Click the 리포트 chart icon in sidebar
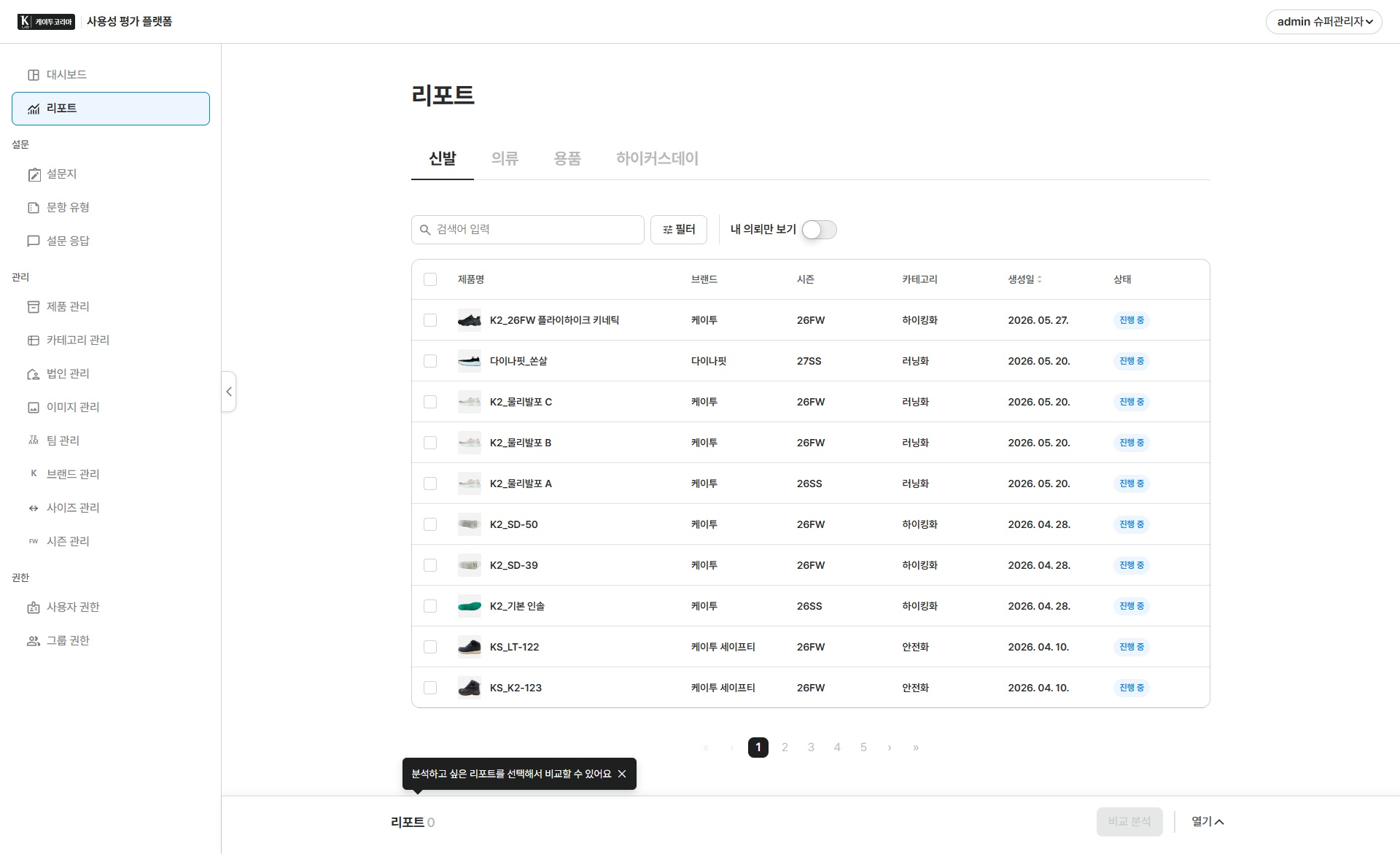This screenshot has width=1400, height=854. click(x=34, y=109)
